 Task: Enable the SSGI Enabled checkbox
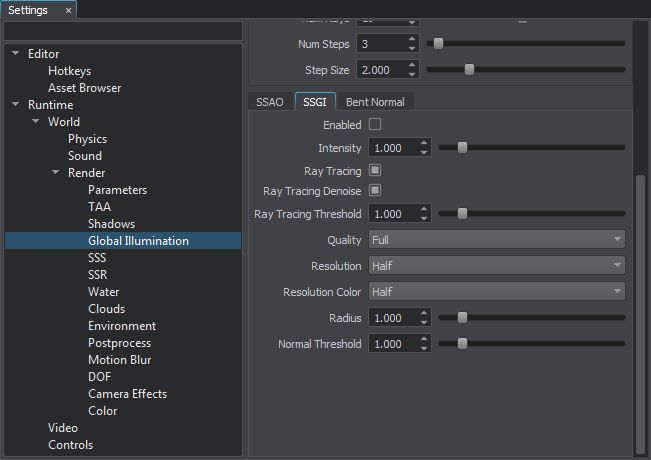tap(376, 125)
